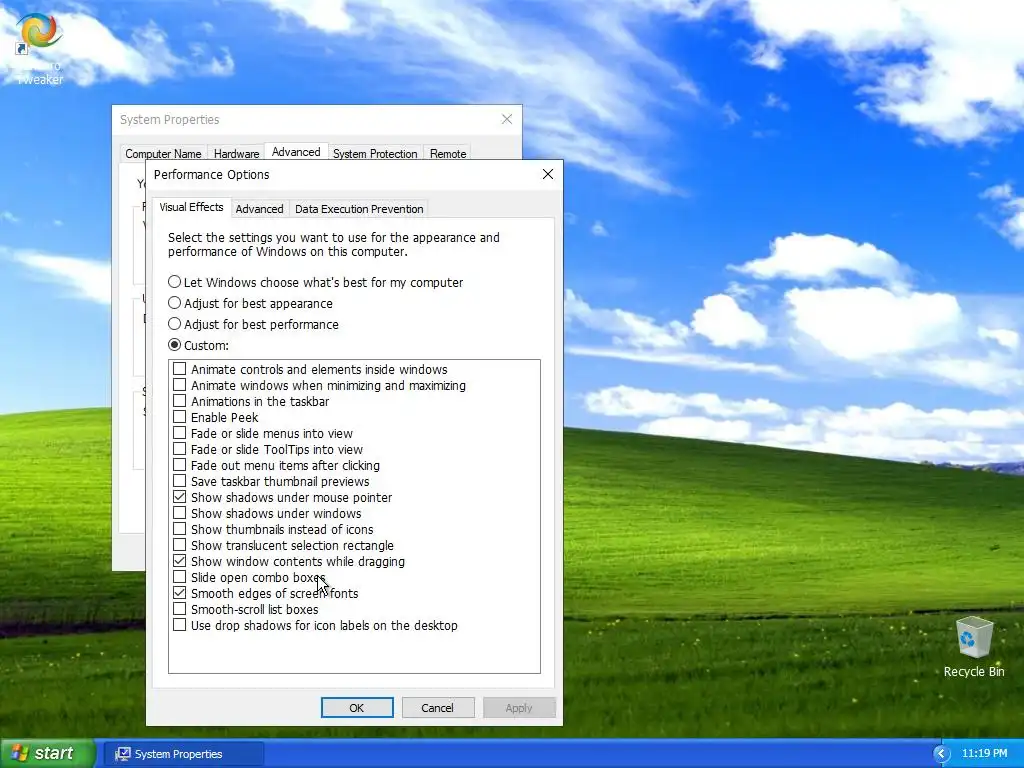The width and height of the screenshot is (1024, 768).
Task: Select the Custom radio option
Action: tap(199, 345)
